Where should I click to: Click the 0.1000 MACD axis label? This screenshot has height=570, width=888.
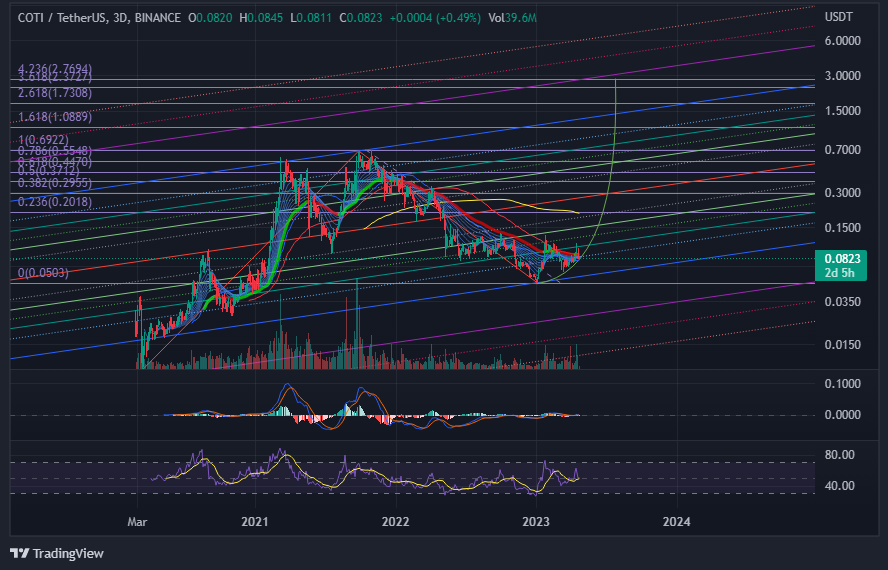click(x=843, y=384)
